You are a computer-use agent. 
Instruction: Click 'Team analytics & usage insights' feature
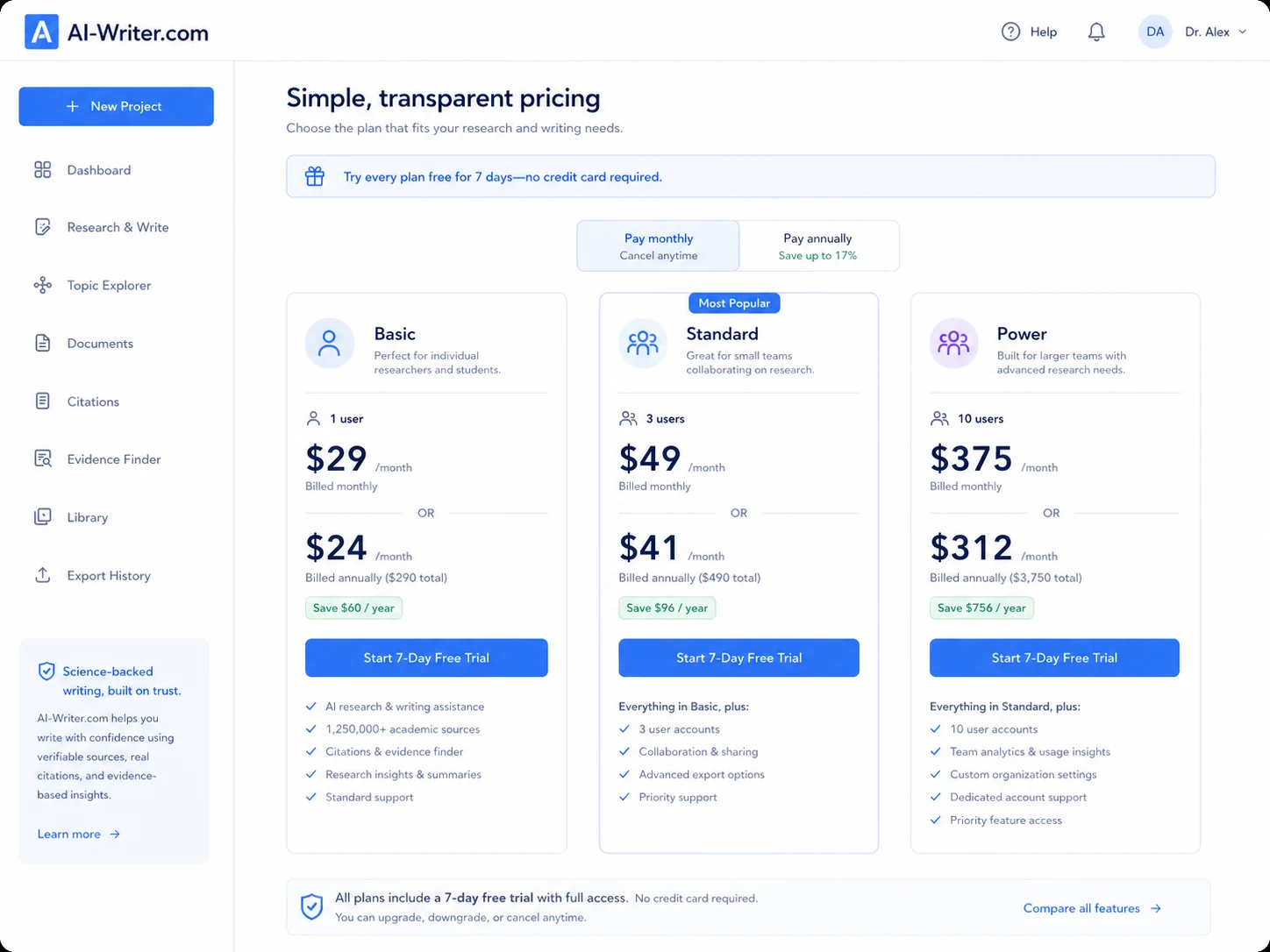(1030, 751)
